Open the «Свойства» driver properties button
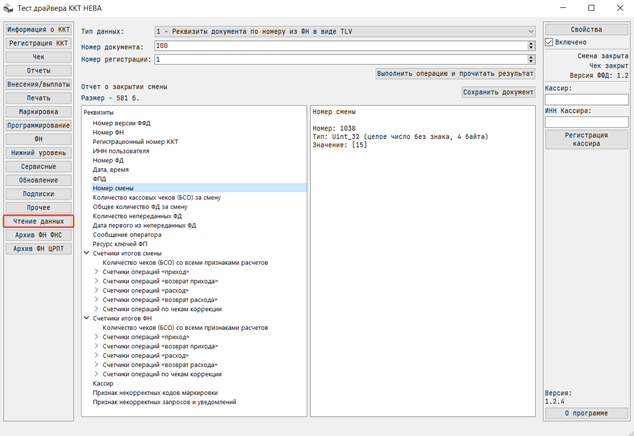The image size is (634, 436). pos(586,30)
